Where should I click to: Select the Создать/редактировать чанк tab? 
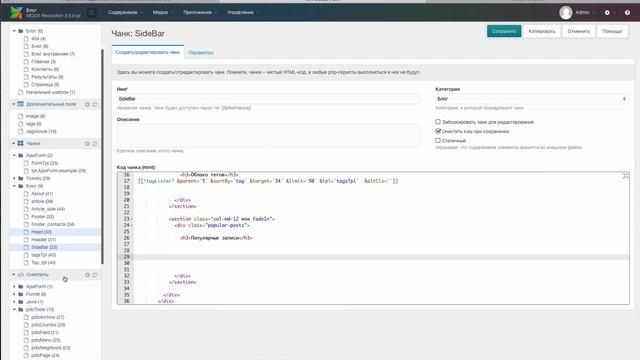coord(148,52)
